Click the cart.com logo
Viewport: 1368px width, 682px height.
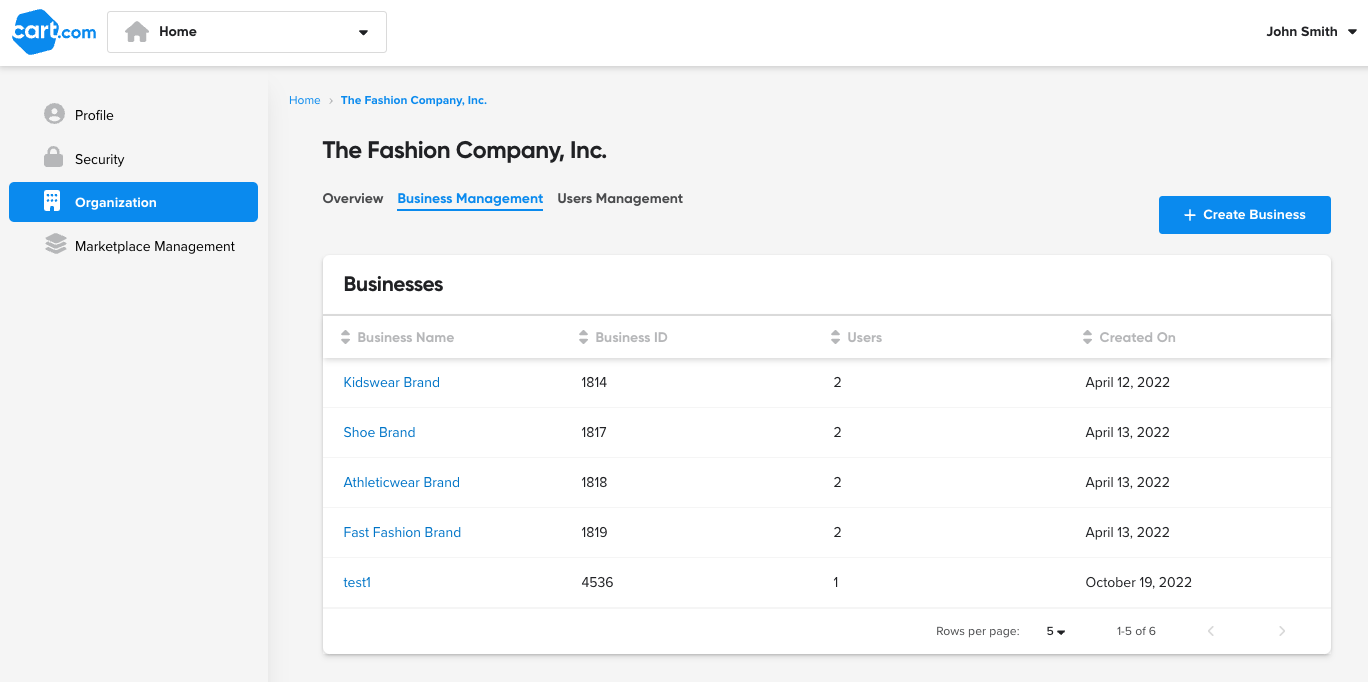coord(53,31)
